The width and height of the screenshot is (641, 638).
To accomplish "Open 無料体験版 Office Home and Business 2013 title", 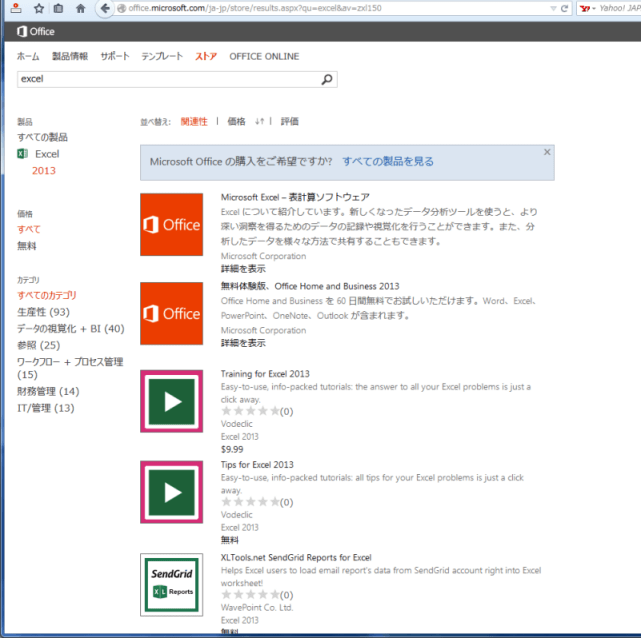I will [310, 286].
